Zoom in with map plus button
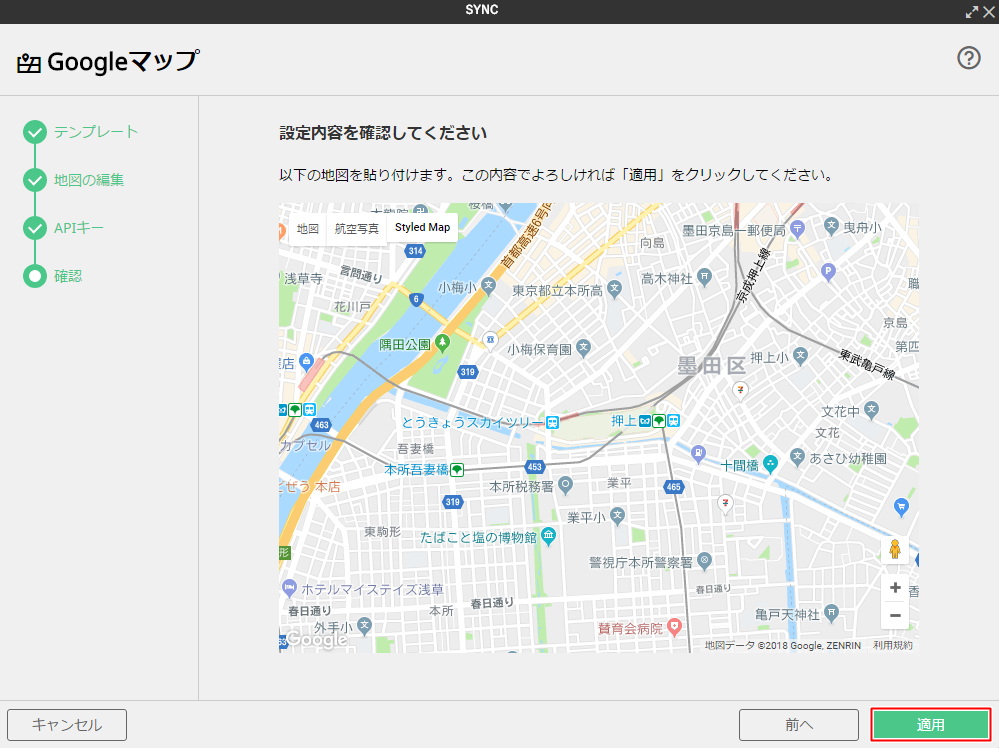Image resolution: width=999 pixels, height=748 pixels. [x=895, y=587]
